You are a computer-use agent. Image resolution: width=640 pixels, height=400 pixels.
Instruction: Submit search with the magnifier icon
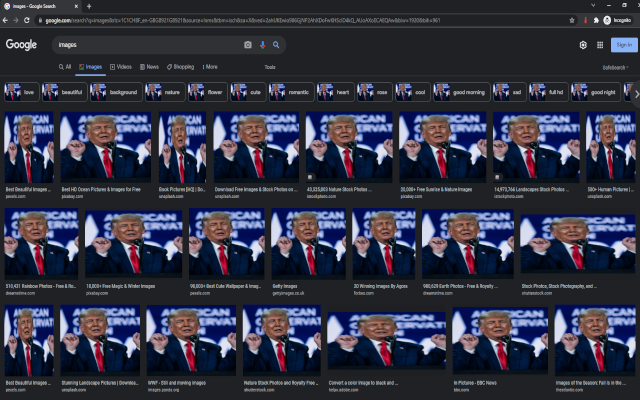coord(276,45)
